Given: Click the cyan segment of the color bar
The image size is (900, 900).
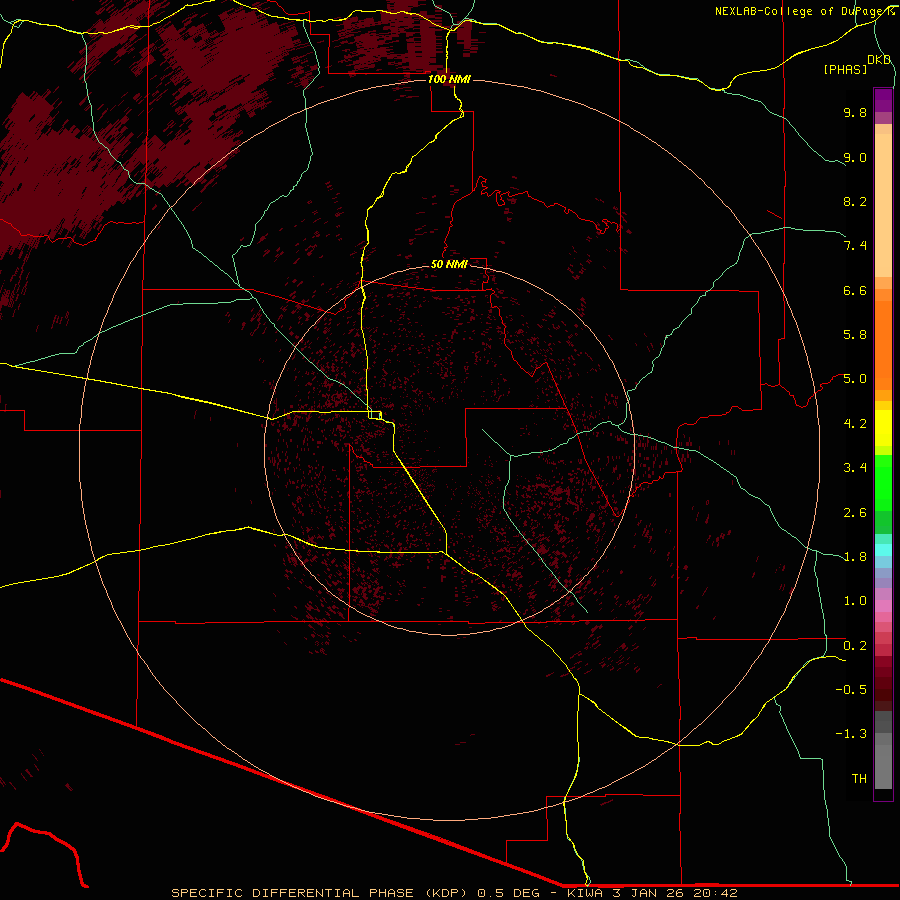Looking at the screenshot, I should pos(883,550).
